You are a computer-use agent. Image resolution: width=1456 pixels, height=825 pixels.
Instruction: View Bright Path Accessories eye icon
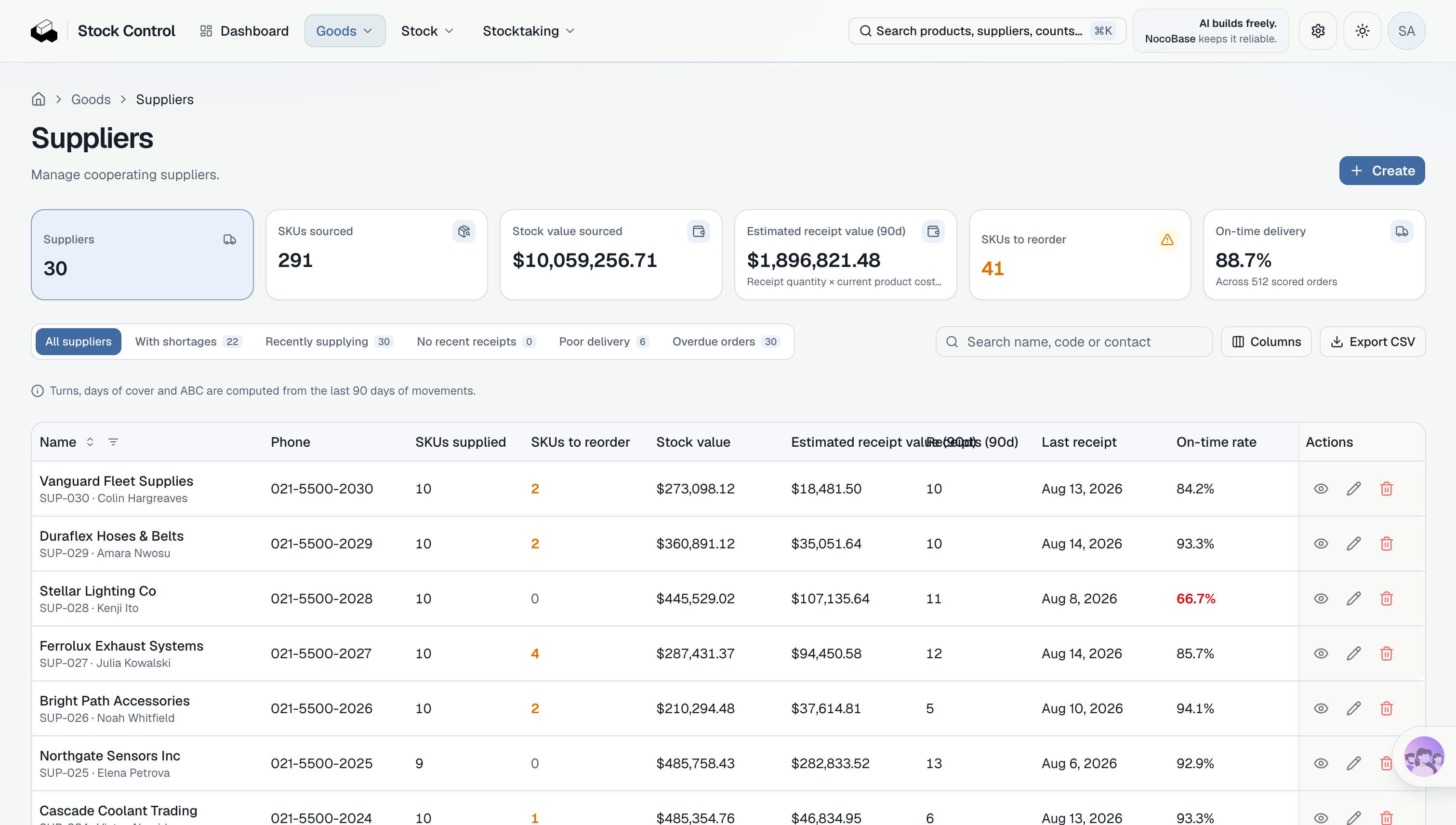(x=1321, y=709)
